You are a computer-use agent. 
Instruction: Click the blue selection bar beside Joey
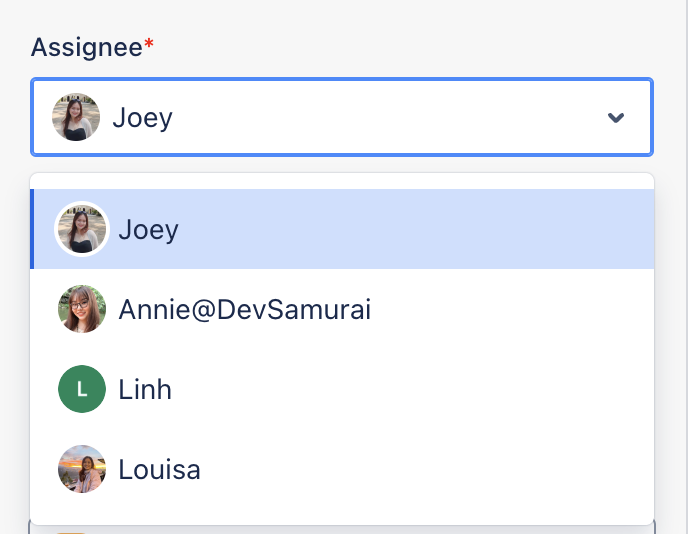click(32, 229)
